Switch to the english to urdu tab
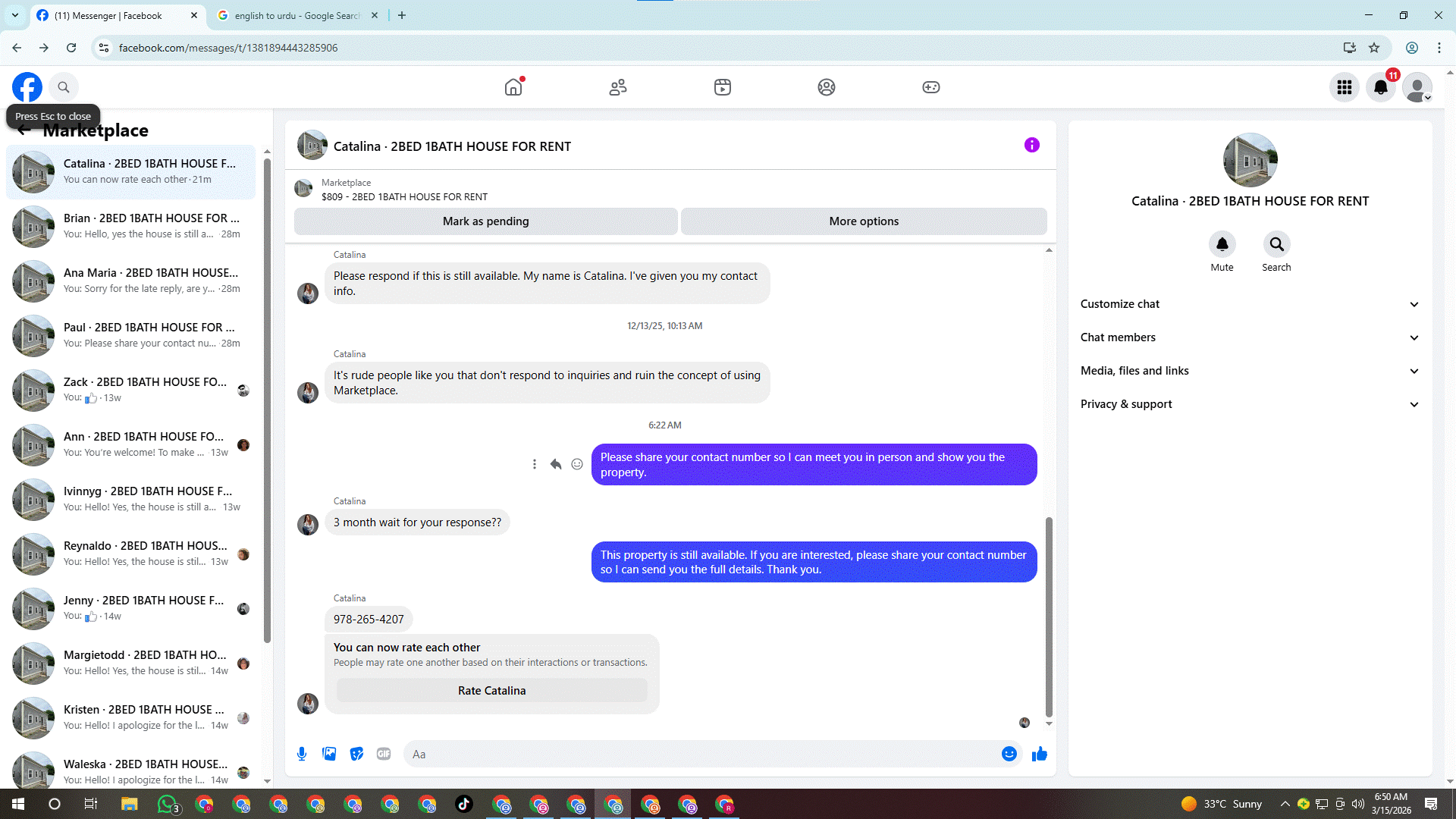 [x=297, y=15]
